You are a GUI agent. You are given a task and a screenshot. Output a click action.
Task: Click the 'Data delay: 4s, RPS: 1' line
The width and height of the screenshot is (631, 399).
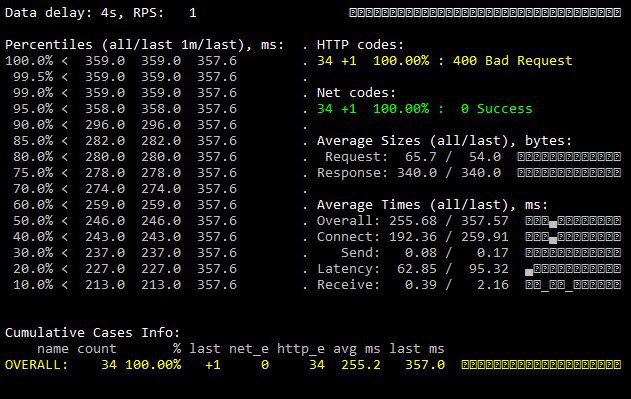click(101, 13)
